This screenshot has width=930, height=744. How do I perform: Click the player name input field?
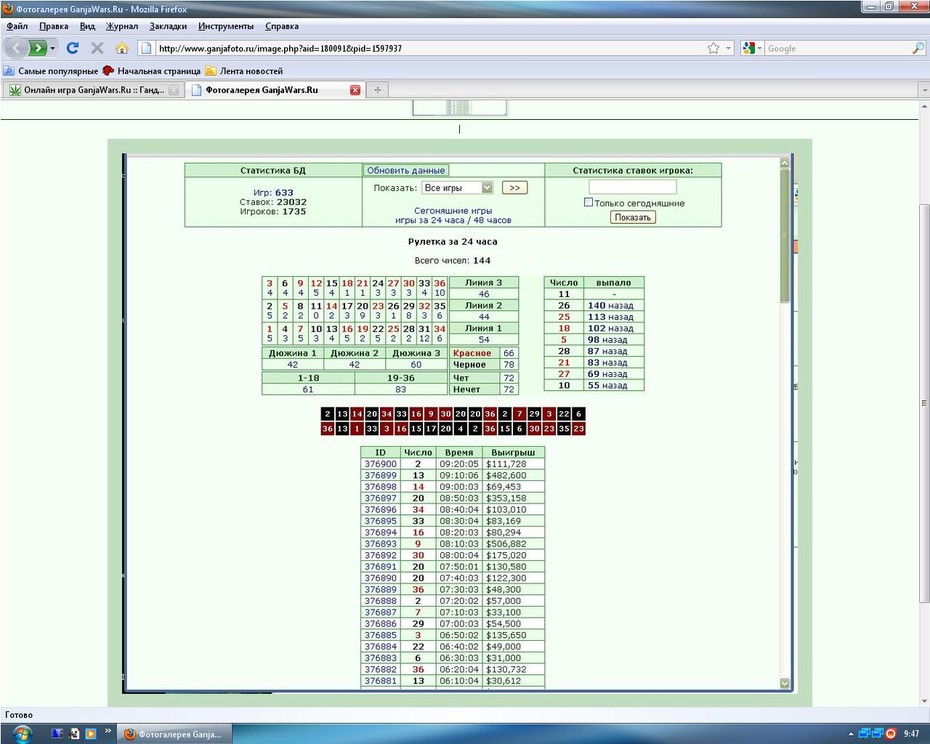632,187
